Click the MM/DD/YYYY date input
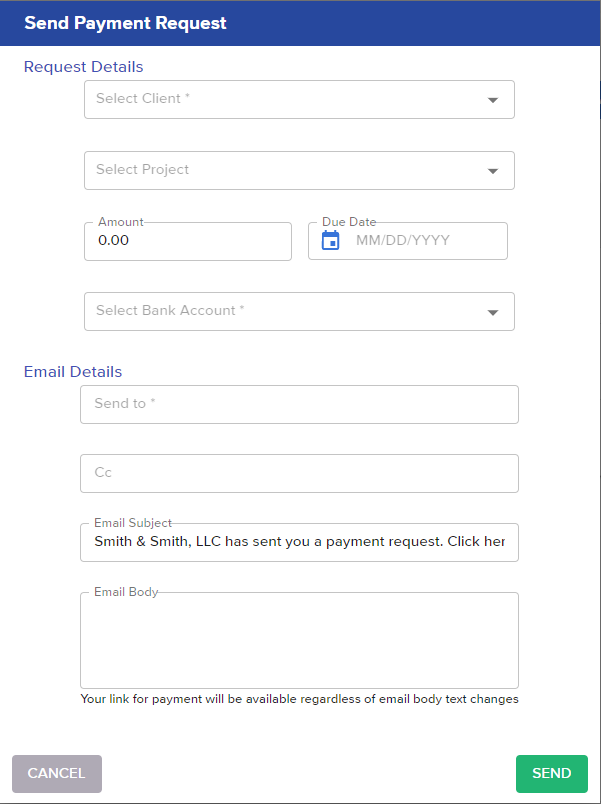 pyautogui.click(x=403, y=240)
